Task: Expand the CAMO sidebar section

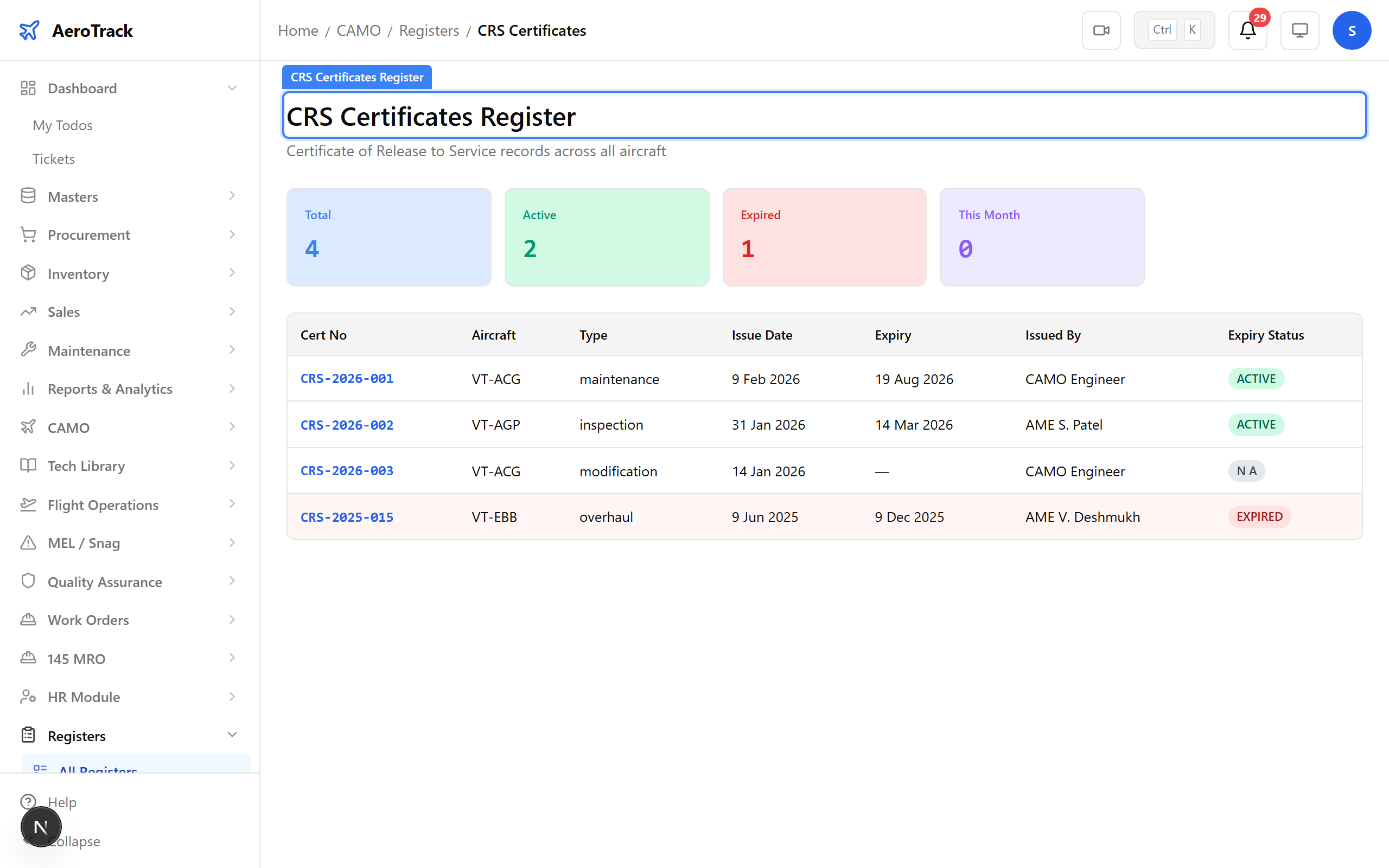Action: pyautogui.click(x=232, y=427)
